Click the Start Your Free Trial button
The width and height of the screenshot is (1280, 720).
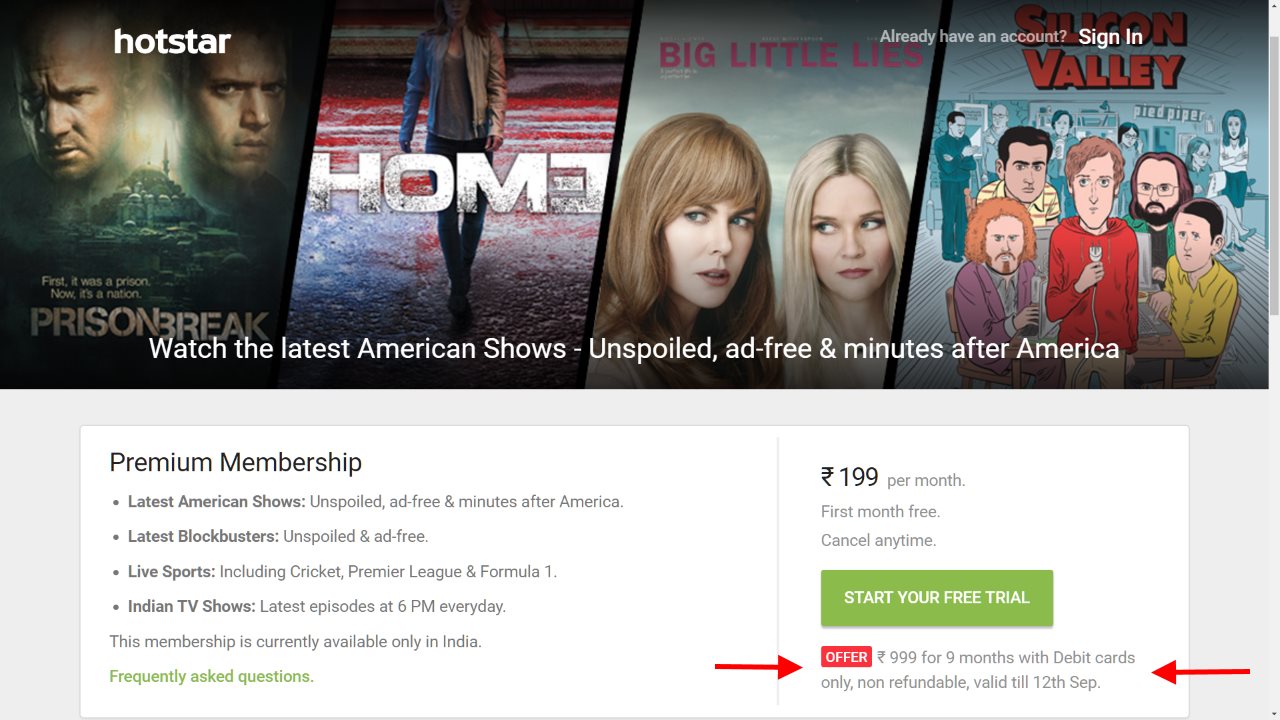pyautogui.click(x=937, y=598)
